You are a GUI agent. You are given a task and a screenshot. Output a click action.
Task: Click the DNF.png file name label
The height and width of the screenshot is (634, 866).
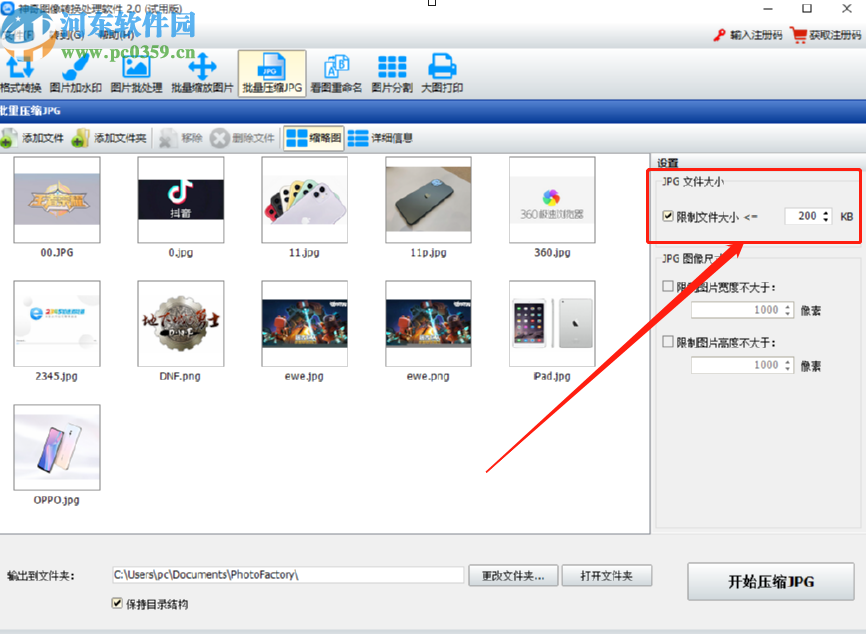(180, 376)
